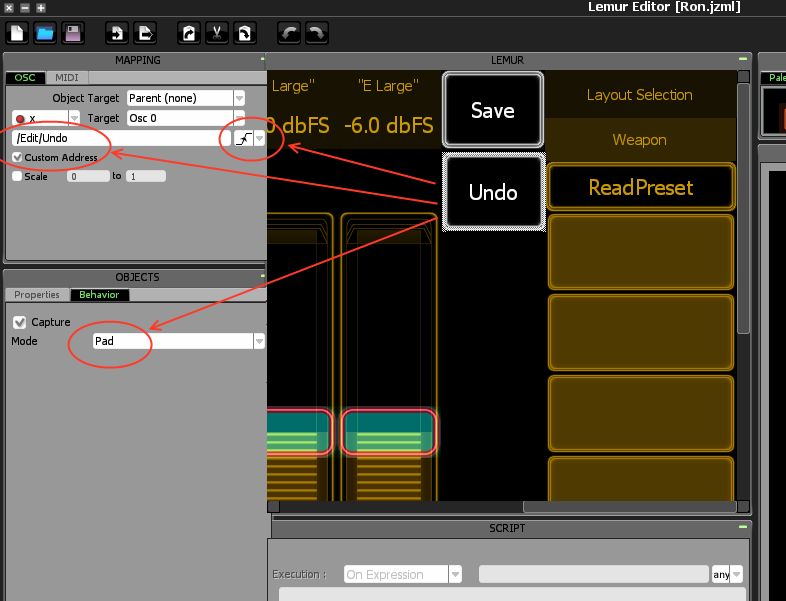Open the Execution On Expression dropdown
Viewport: 786px width, 601px height.
[x=455, y=574]
